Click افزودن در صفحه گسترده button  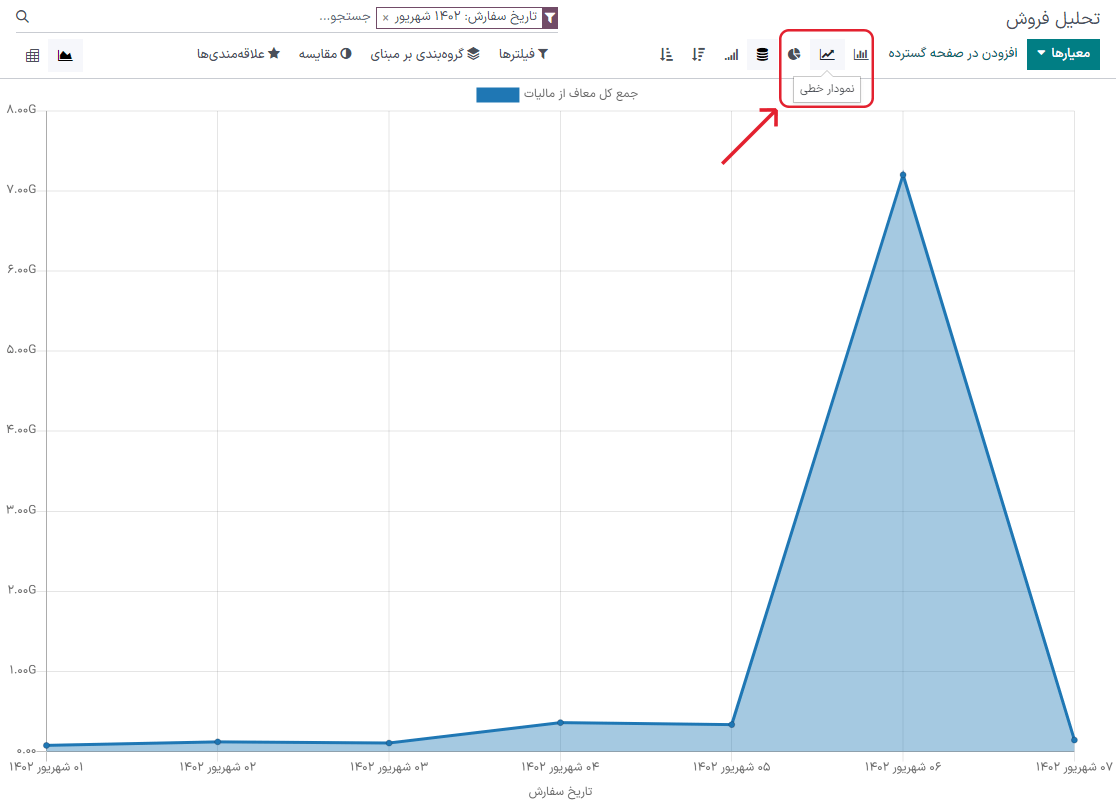[952, 54]
